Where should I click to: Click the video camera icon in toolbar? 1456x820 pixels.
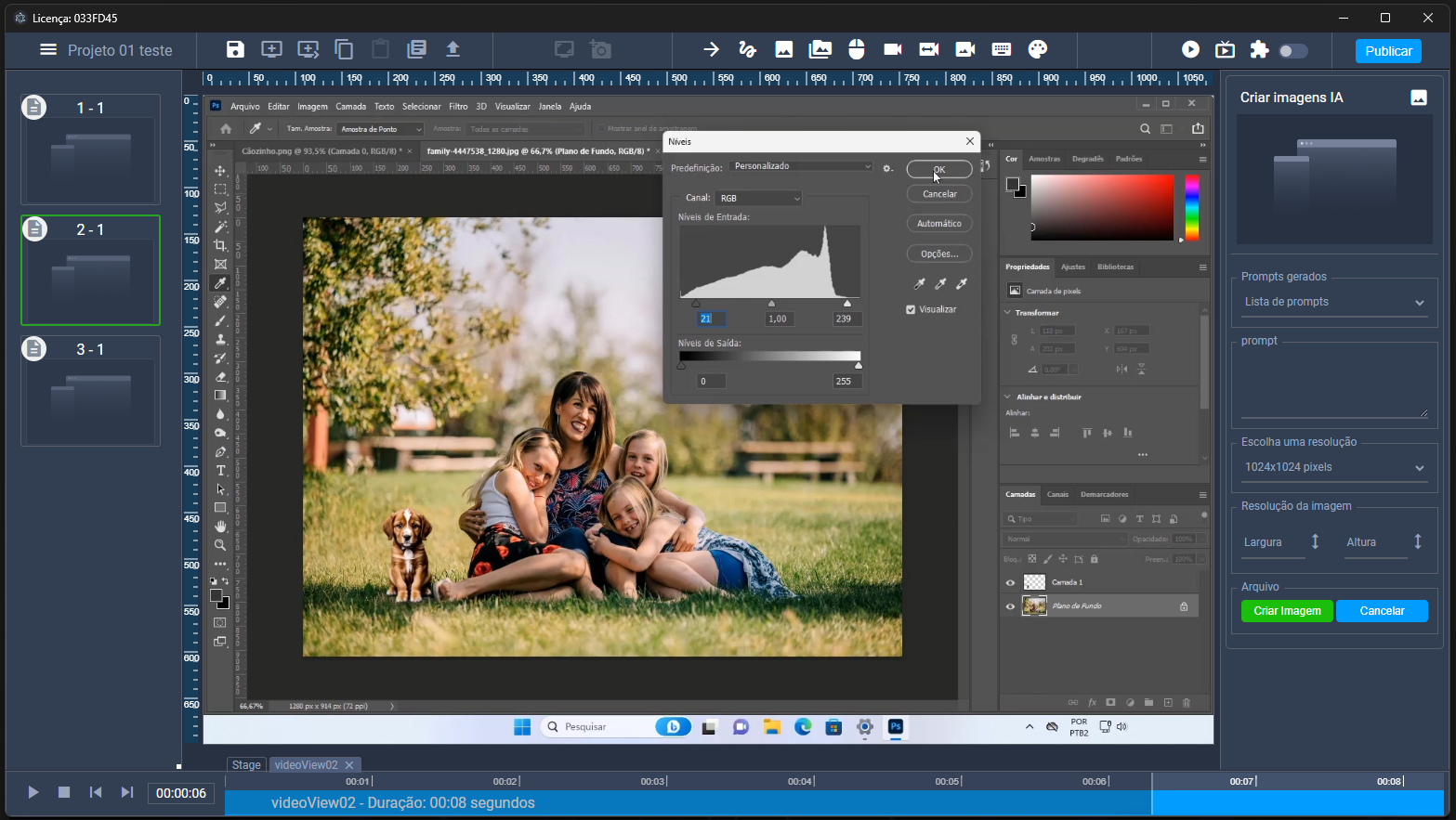click(x=893, y=50)
